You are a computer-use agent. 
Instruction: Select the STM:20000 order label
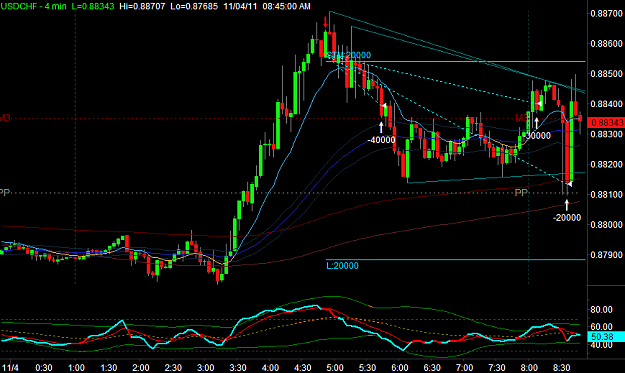(349, 55)
